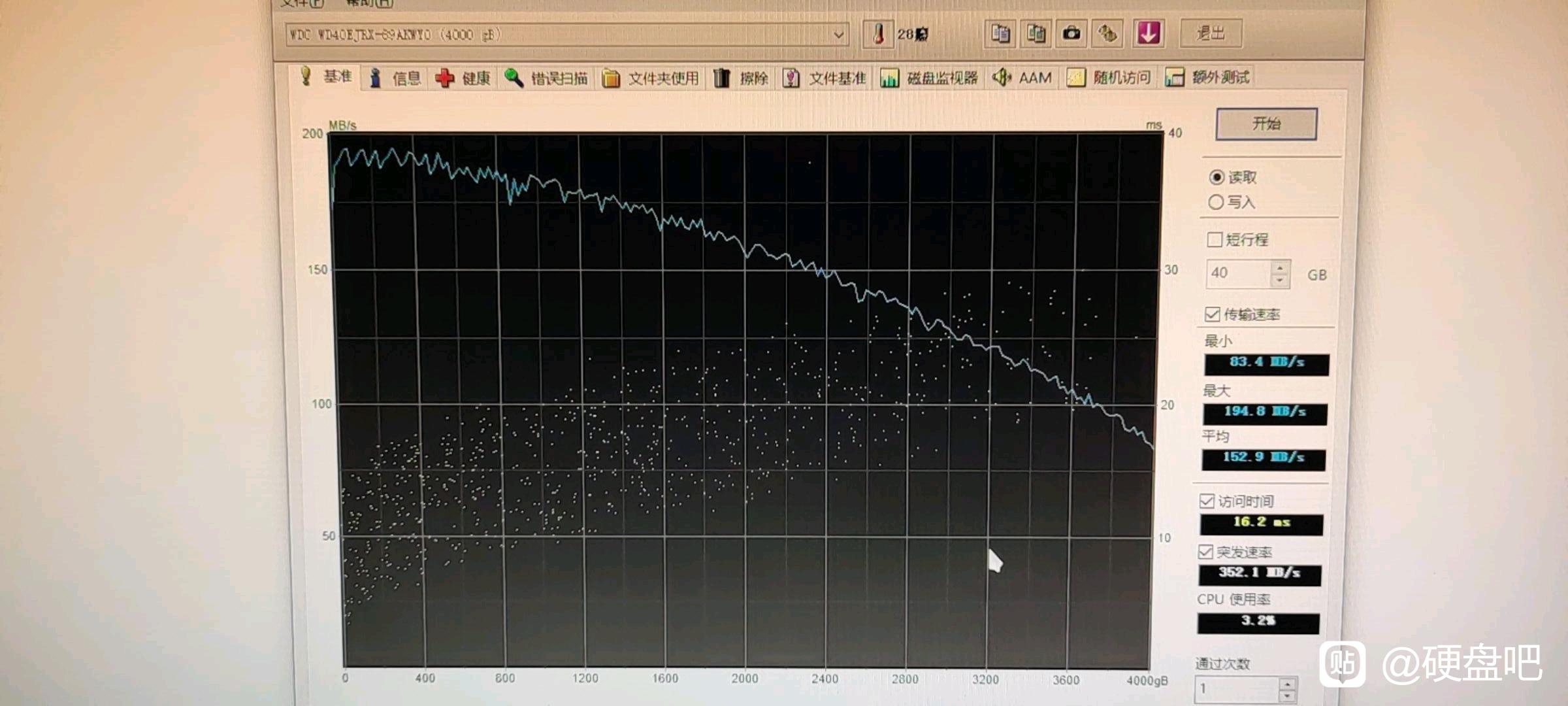Click the 退出 exit button
This screenshot has width=1568, height=706.
1211,33
